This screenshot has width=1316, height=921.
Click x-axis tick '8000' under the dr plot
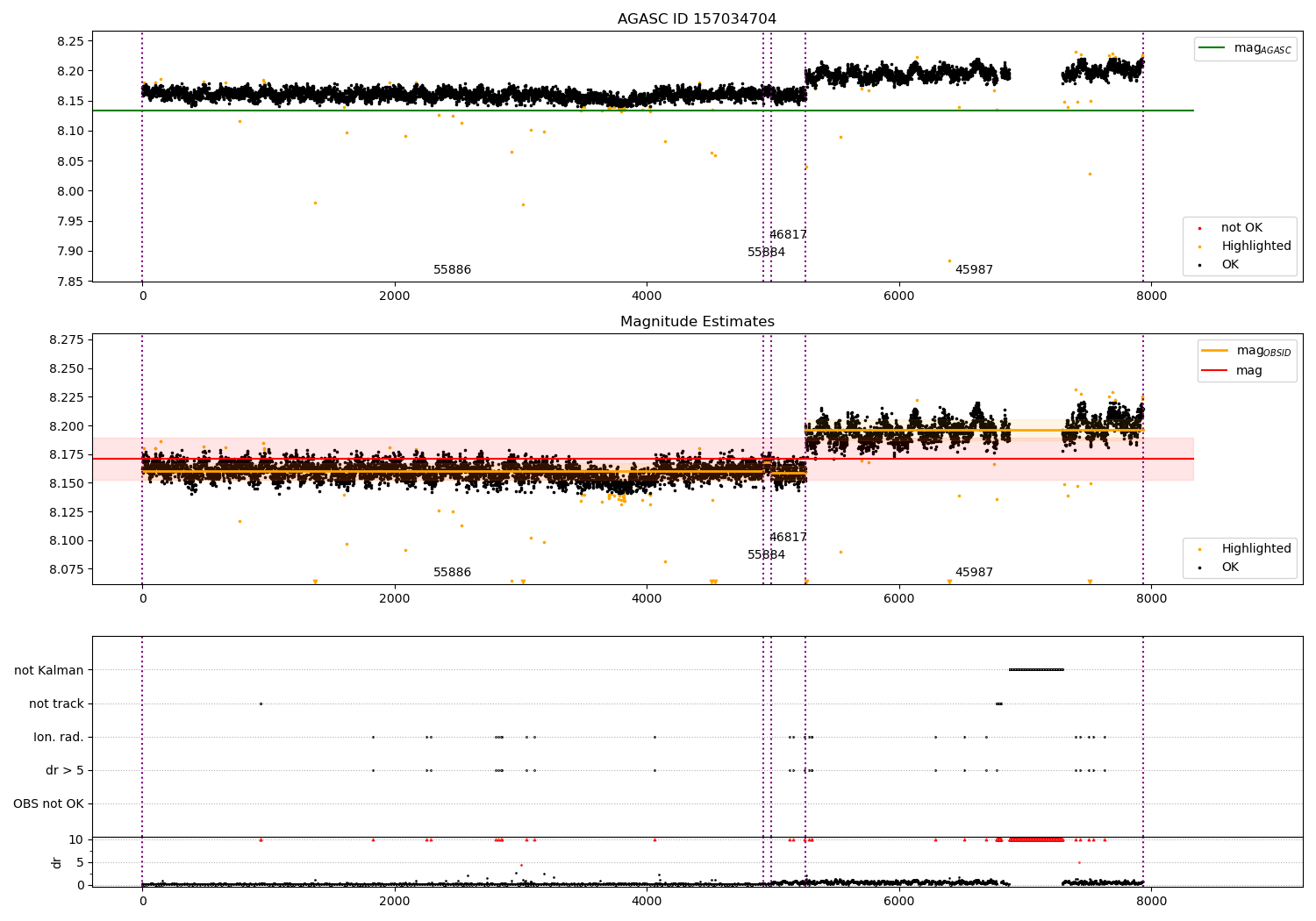click(x=1151, y=901)
